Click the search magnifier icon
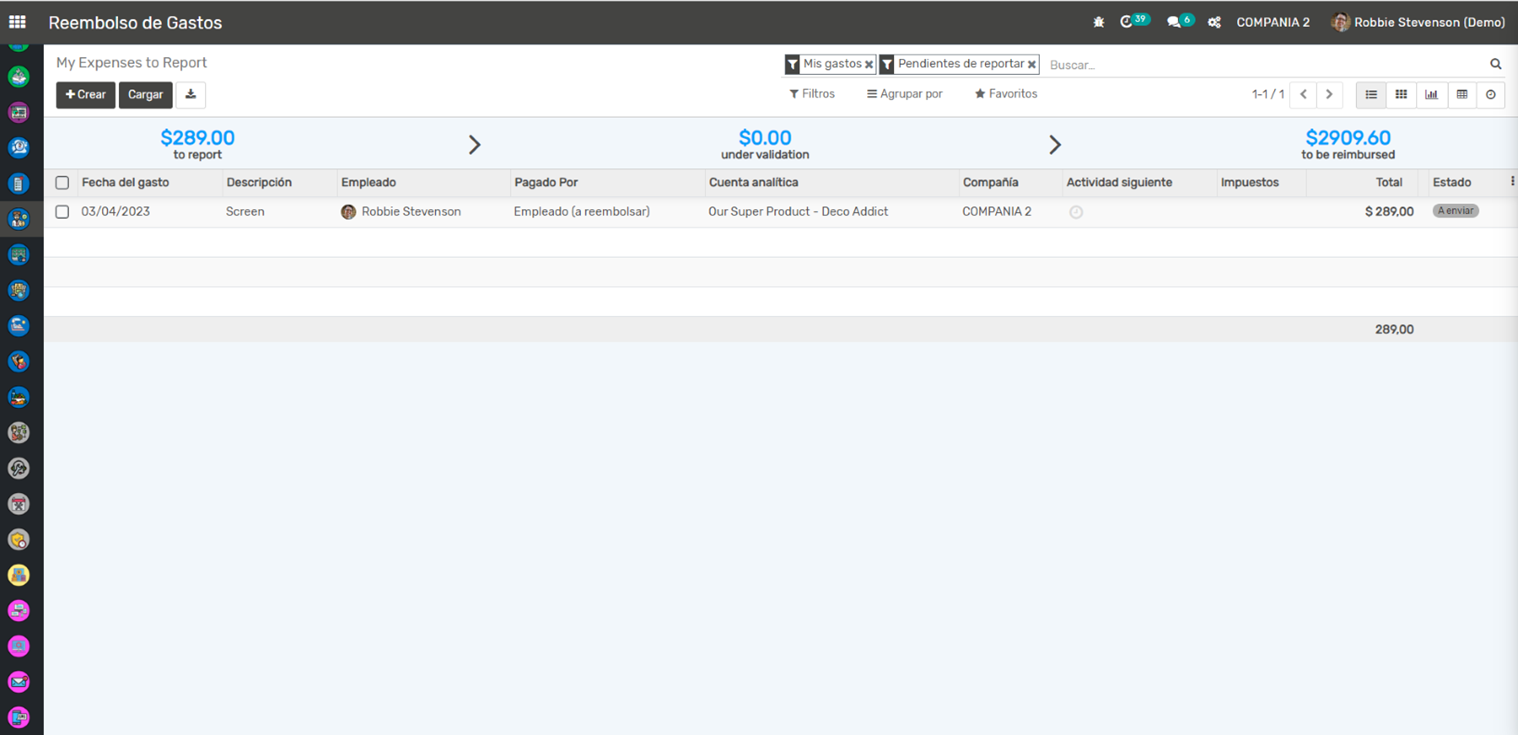Viewport: 1518px width, 735px height. 1496,64
